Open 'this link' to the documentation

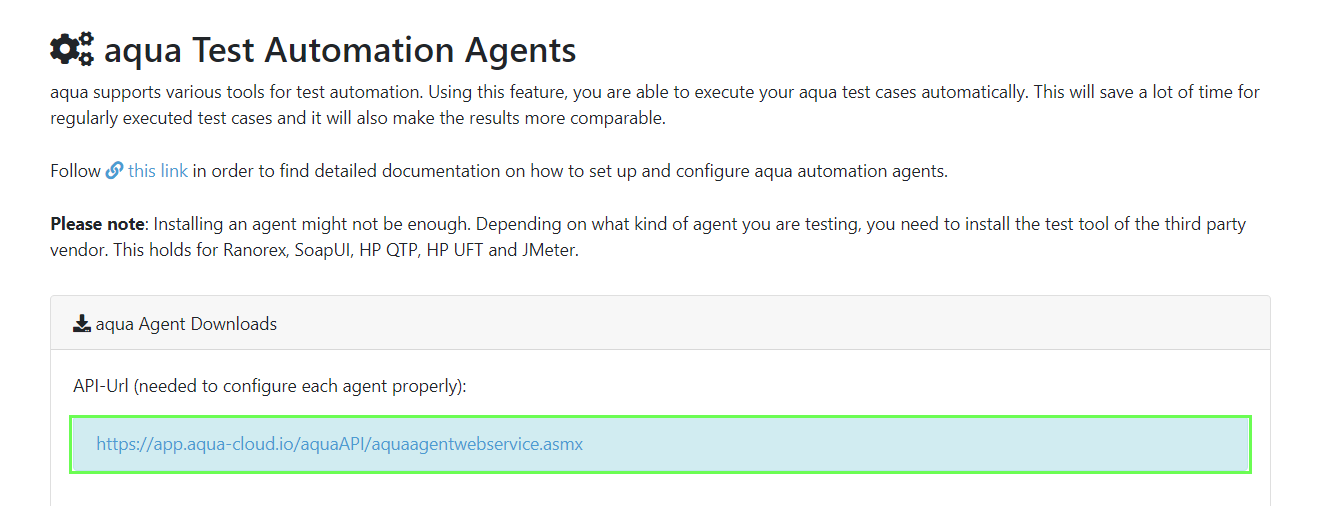click(158, 171)
